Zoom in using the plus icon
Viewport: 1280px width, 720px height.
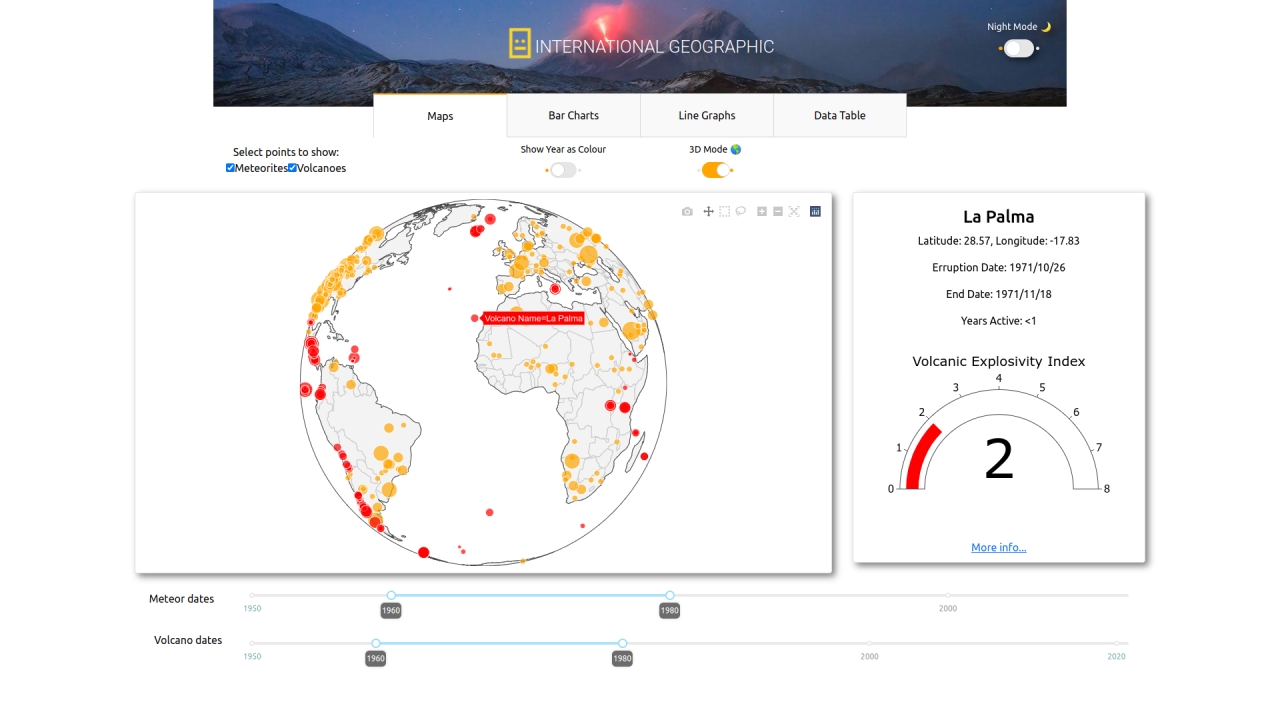tap(762, 211)
